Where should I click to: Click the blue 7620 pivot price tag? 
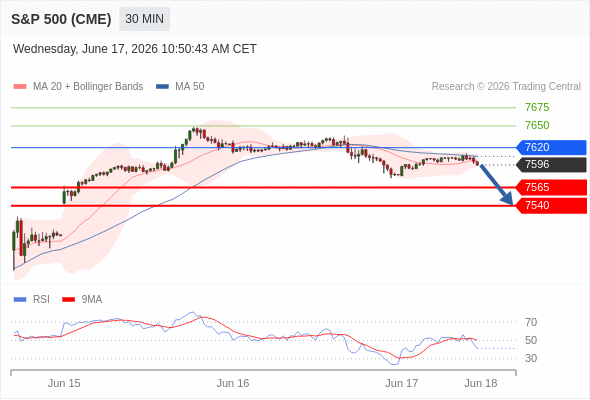tap(551, 147)
